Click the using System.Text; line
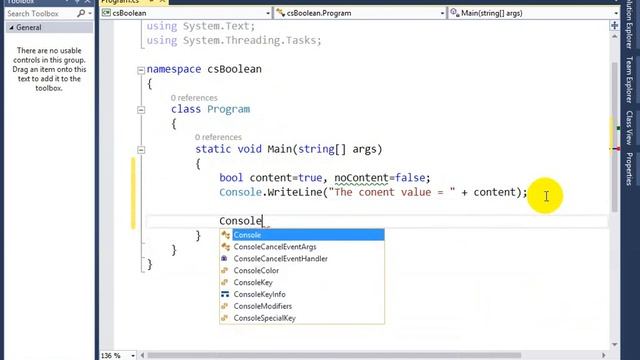640x360 pixels. [x=201, y=26]
